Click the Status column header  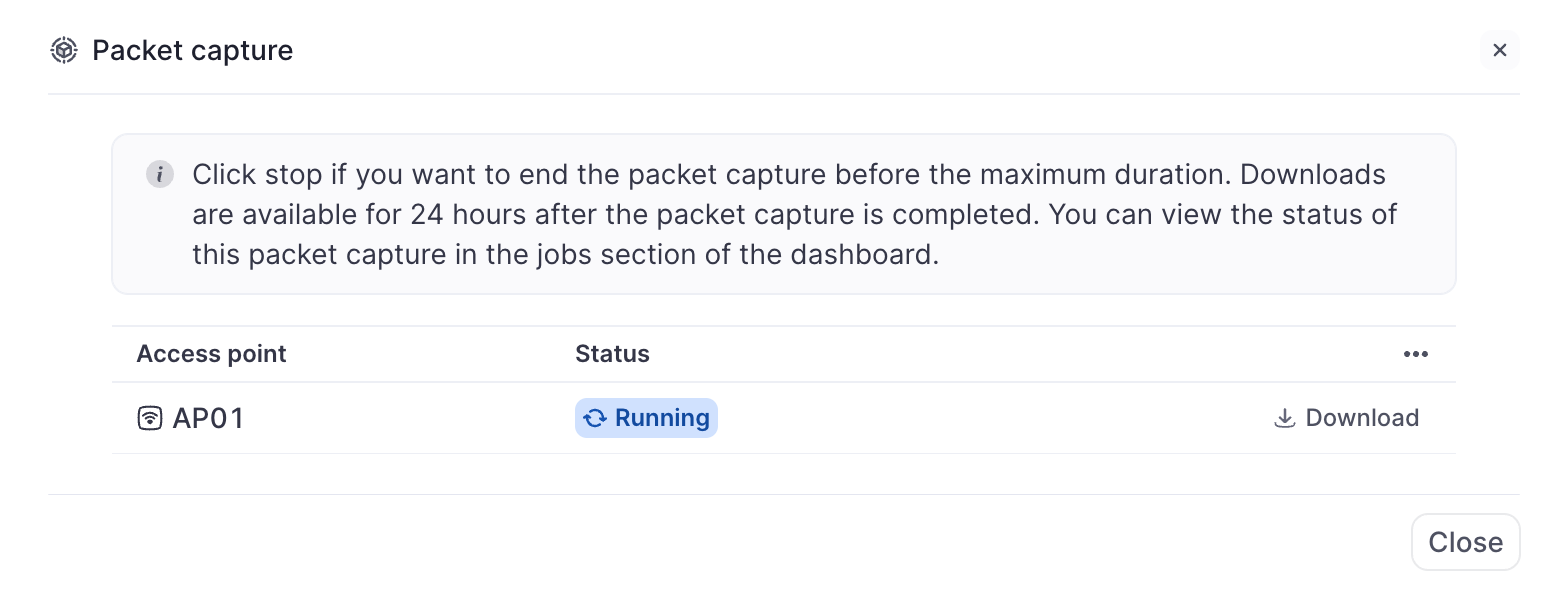coord(612,354)
